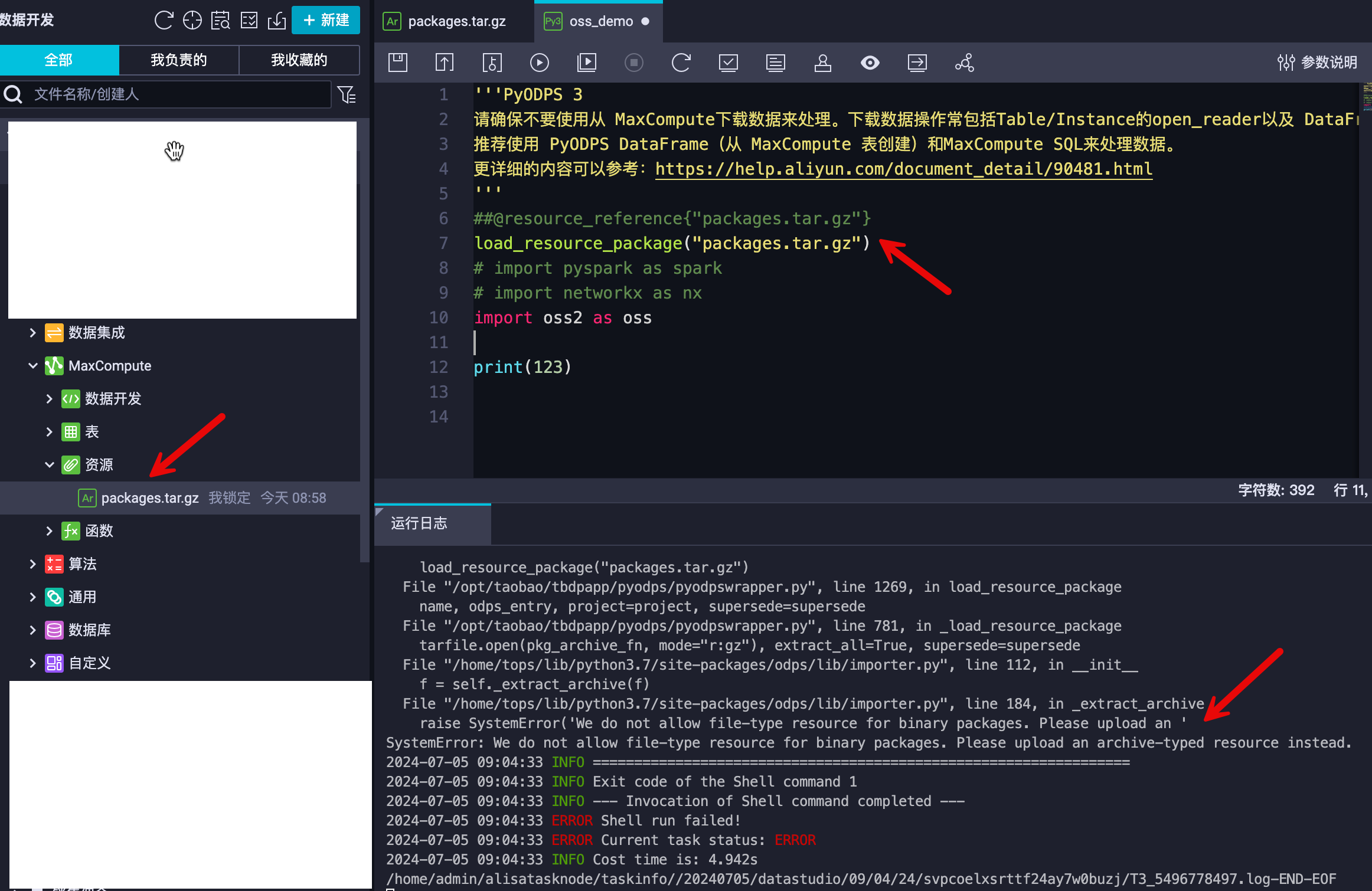This screenshot has height=891, width=1372.
Task: Click the 函数 fx icon
Action: click(71, 531)
